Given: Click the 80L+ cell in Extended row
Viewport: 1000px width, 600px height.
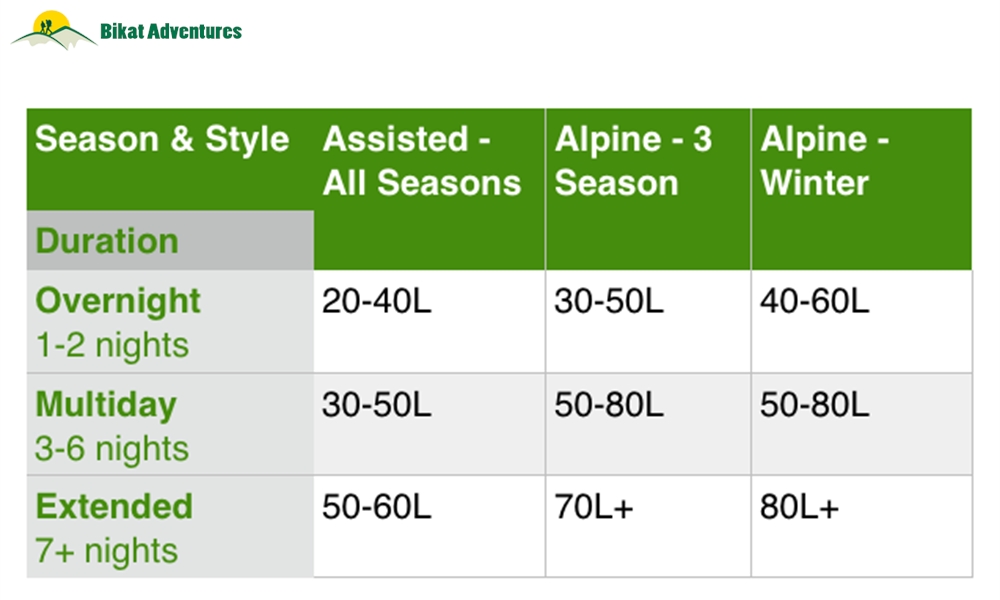Looking at the screenshot, I should pos(862,527).
